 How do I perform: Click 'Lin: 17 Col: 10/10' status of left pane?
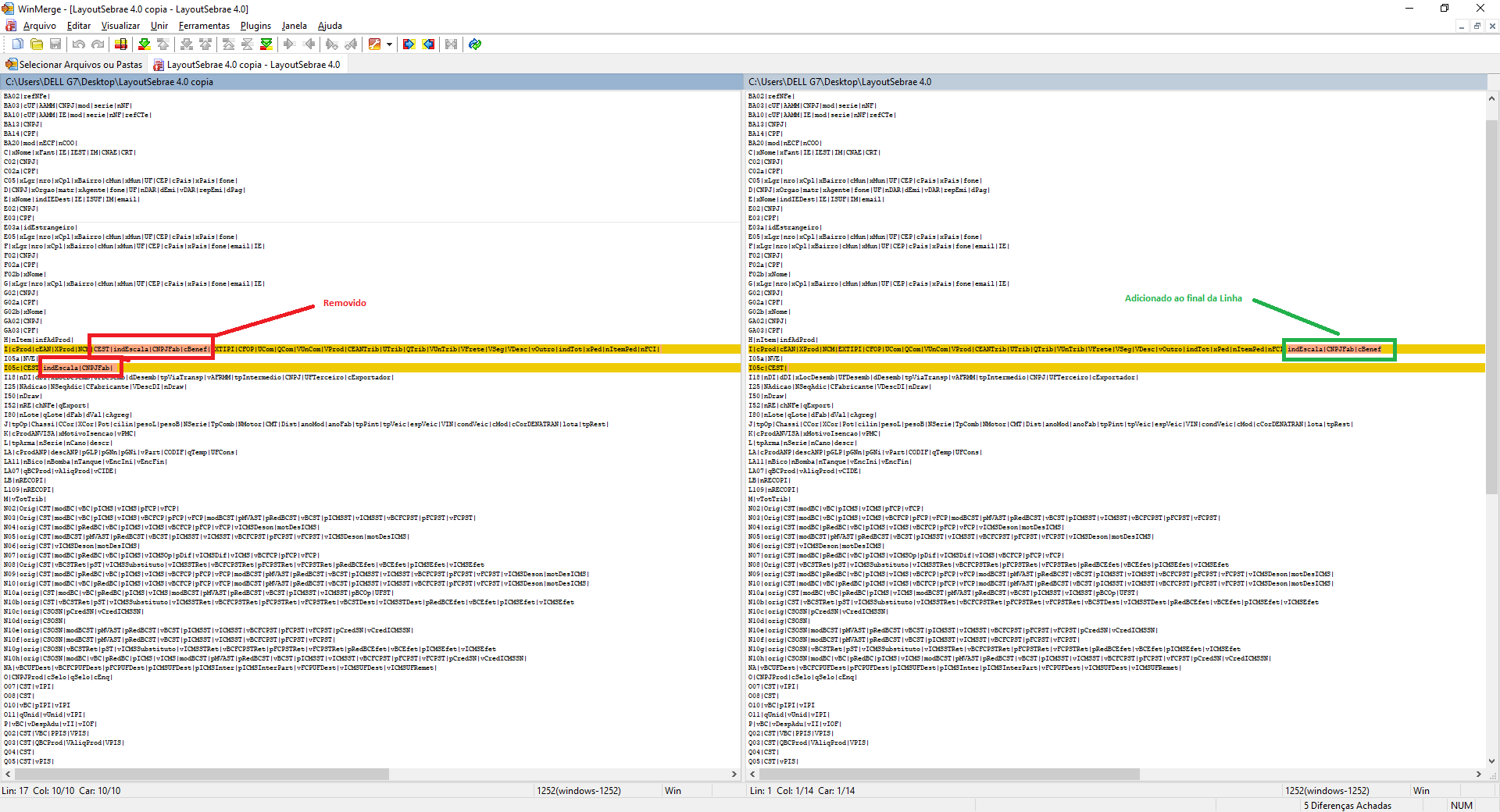[x=61, y=790]
